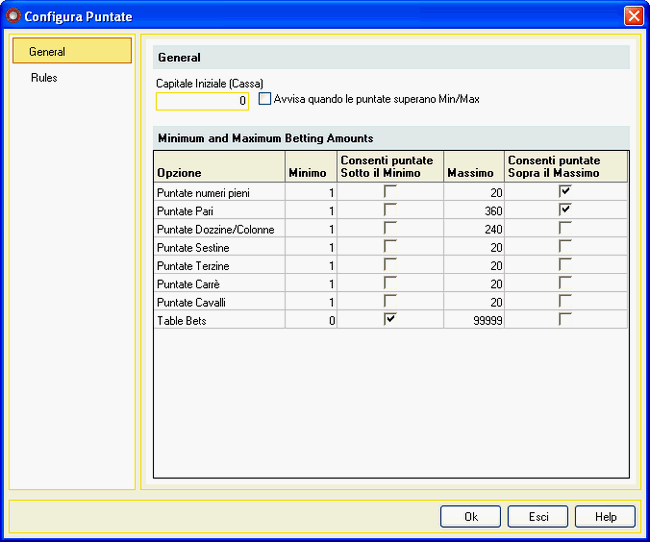The width and height of the screenshot is (650, 542).
Task: Click the Minimo cell for Puntate Terzine
Action: coord(310,265)
